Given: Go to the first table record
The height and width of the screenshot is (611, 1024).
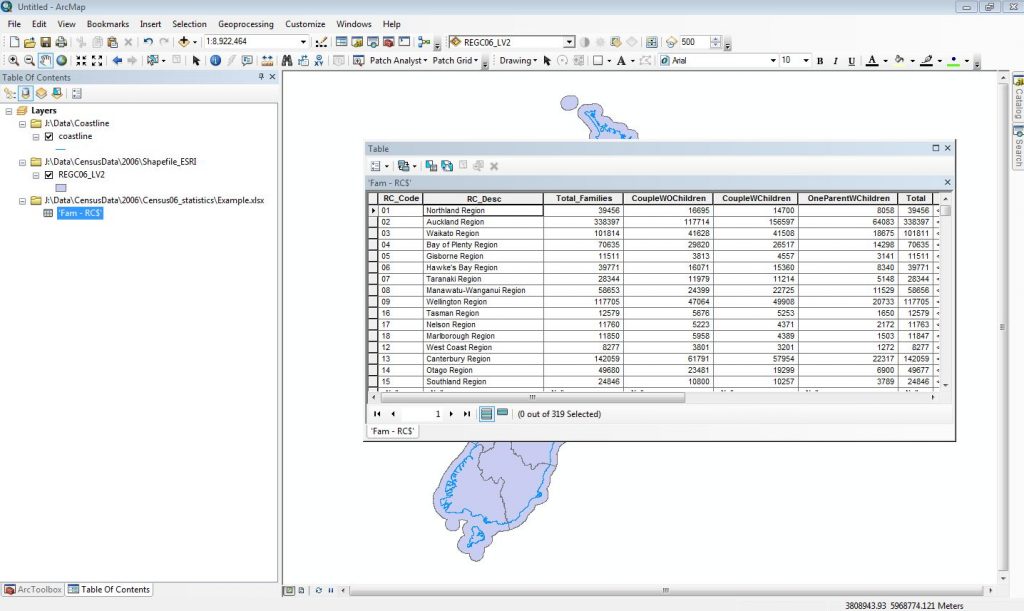Looking at the screenshot, I should (377, 414).
